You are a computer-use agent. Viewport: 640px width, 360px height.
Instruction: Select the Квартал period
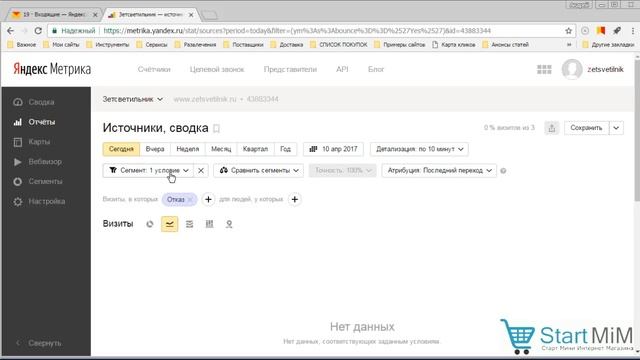pos(256,149)
